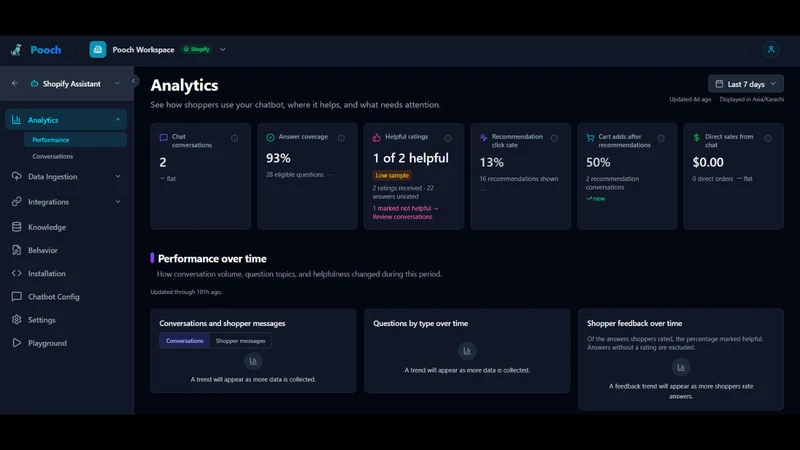Image resolution: width=800 pixels, height=450 pixels.
Task: Show info for Recommendation click rate
Action: click(x=554, y=138)
